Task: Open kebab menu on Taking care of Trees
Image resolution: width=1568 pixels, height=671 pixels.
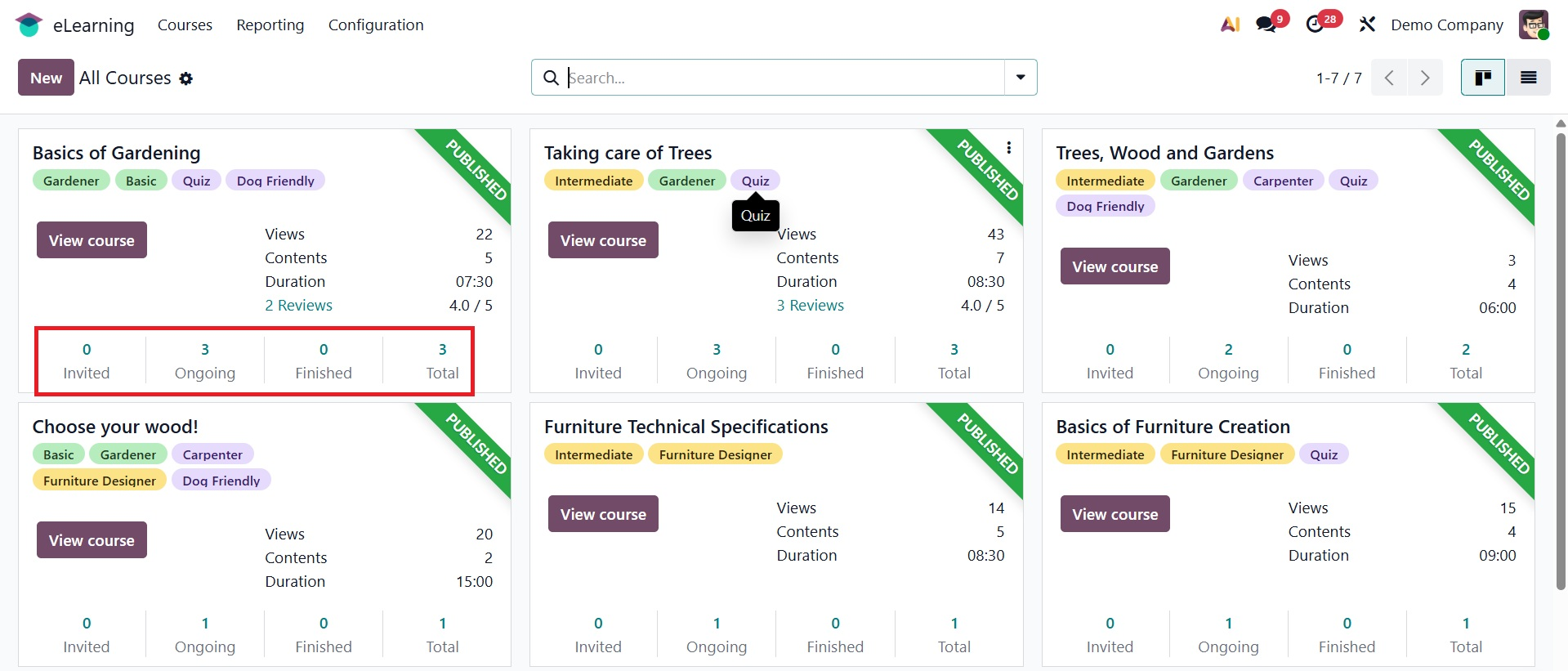Action: (x=1009, y=147)
